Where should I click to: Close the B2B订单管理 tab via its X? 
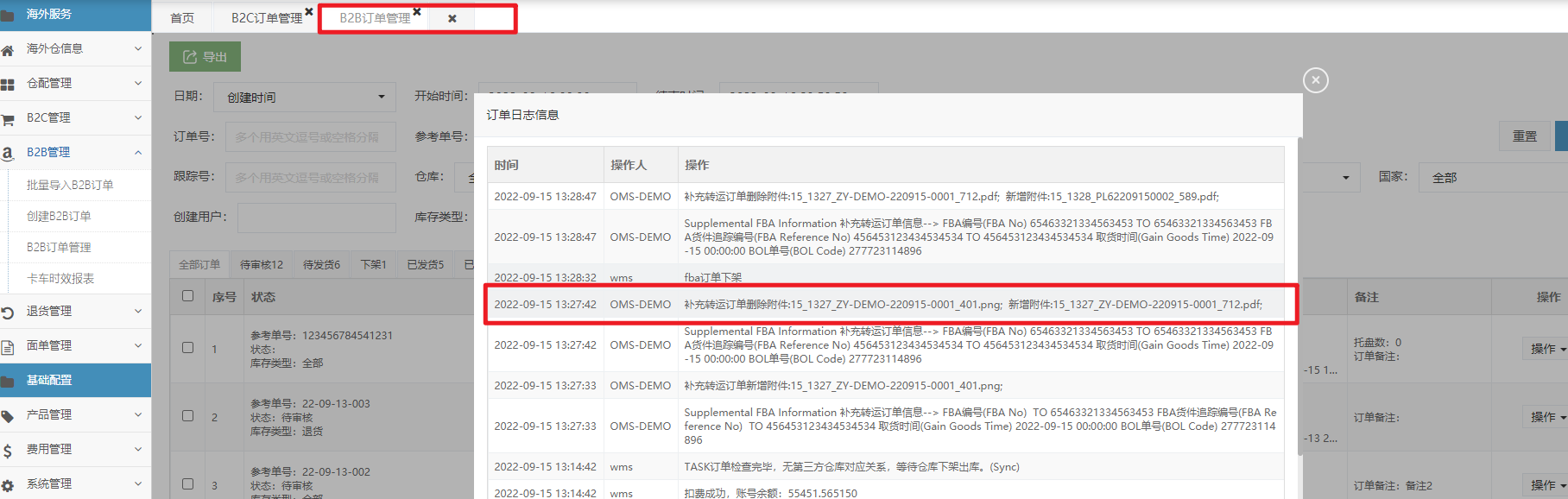click(417, 12)
